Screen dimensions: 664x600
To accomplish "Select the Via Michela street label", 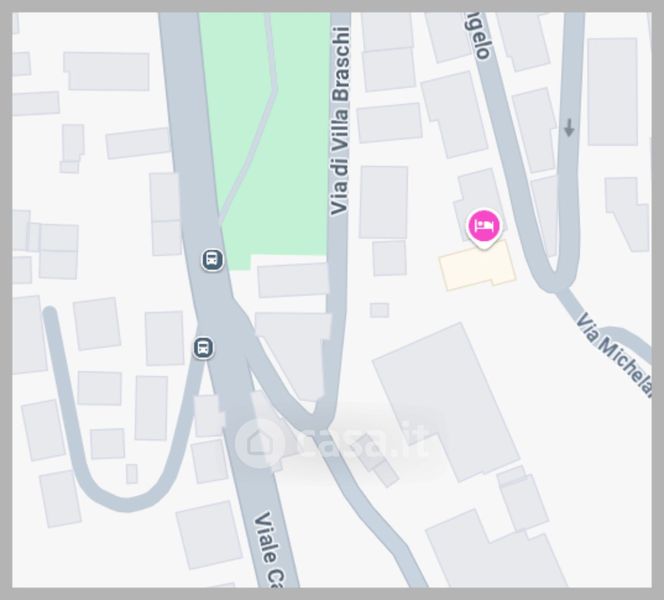I will coord(615,355).
